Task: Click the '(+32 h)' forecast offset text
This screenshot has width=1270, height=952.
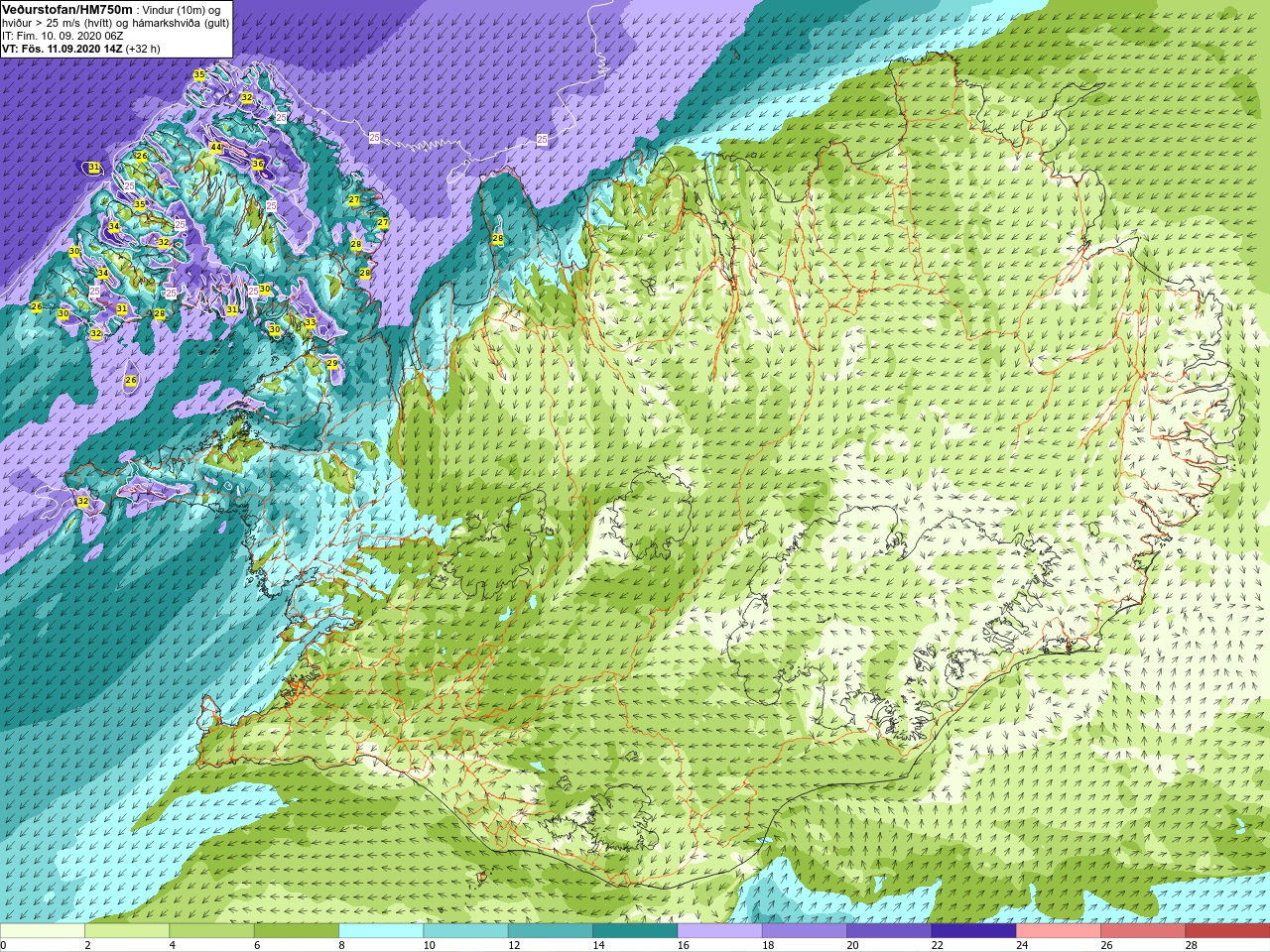Action: click(x=143, y=49)
